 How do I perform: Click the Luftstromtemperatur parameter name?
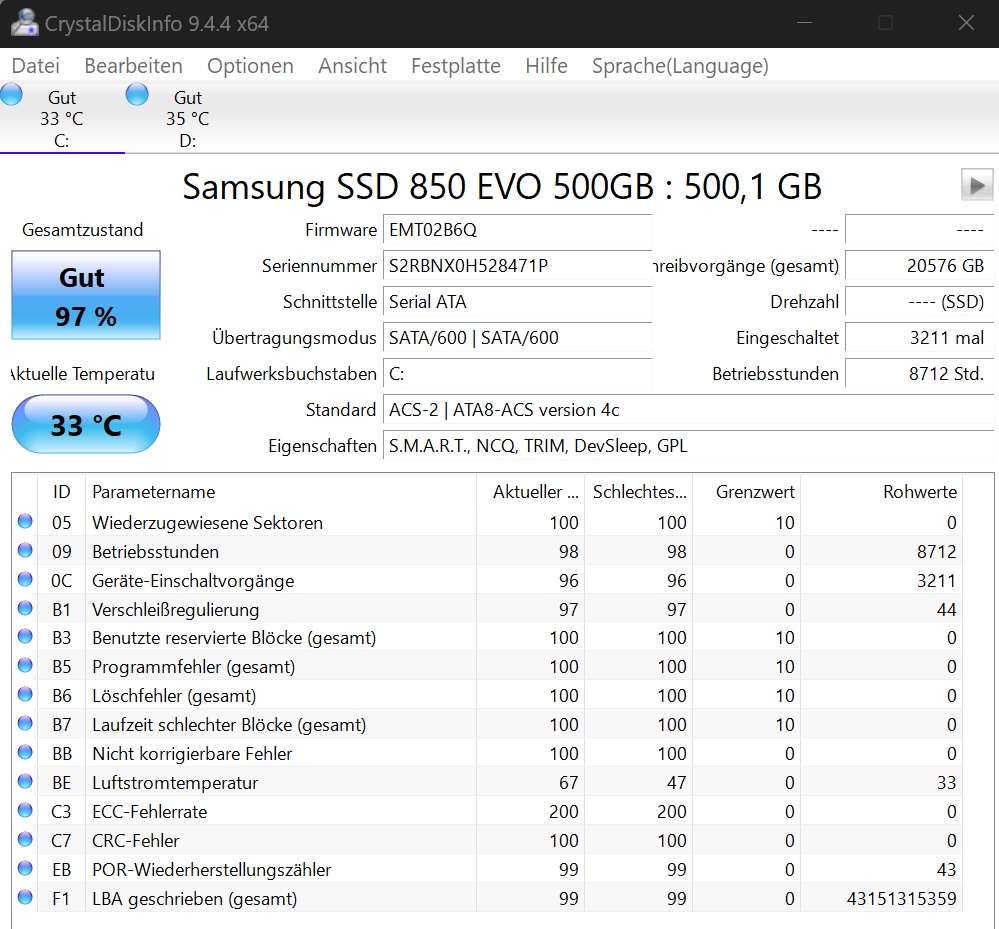tap(175, 782)
